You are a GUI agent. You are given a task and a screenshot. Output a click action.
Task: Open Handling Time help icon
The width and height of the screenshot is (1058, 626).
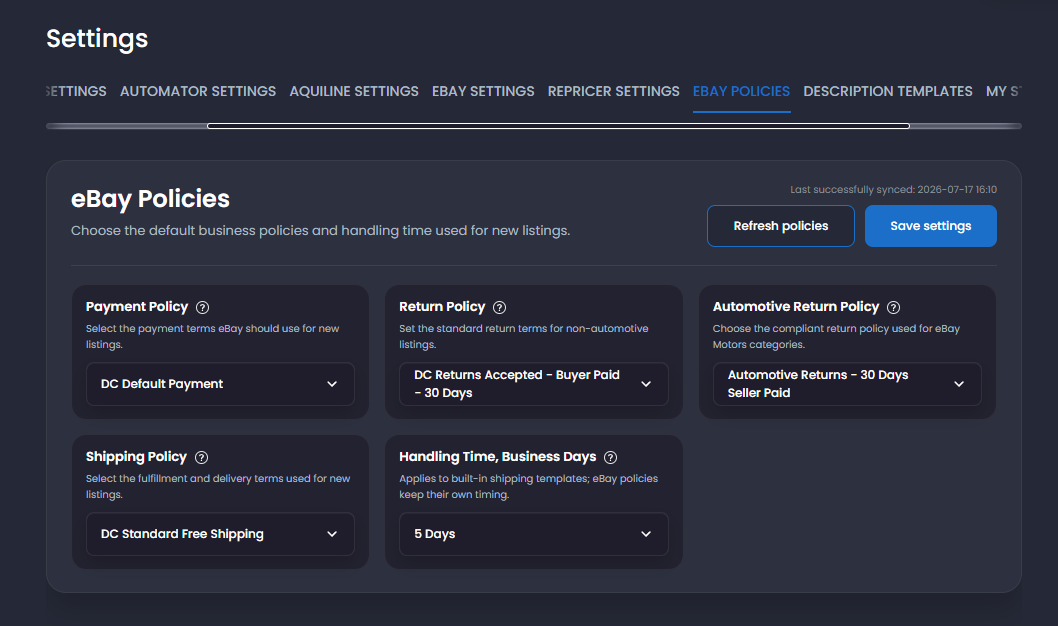[611, 457]
